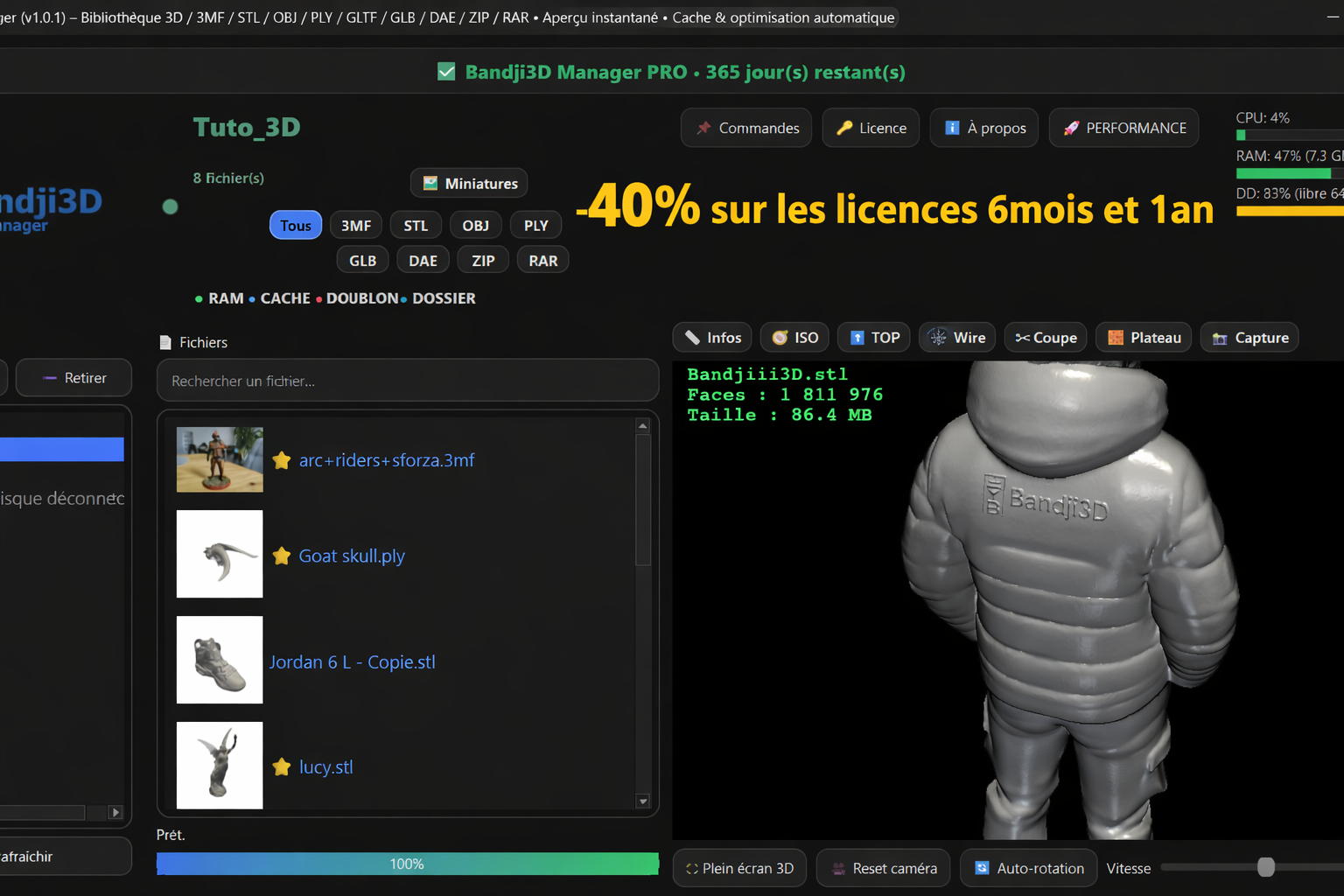Toggle favorite star on arc+riders+sforza.3mf

point(282,460)
